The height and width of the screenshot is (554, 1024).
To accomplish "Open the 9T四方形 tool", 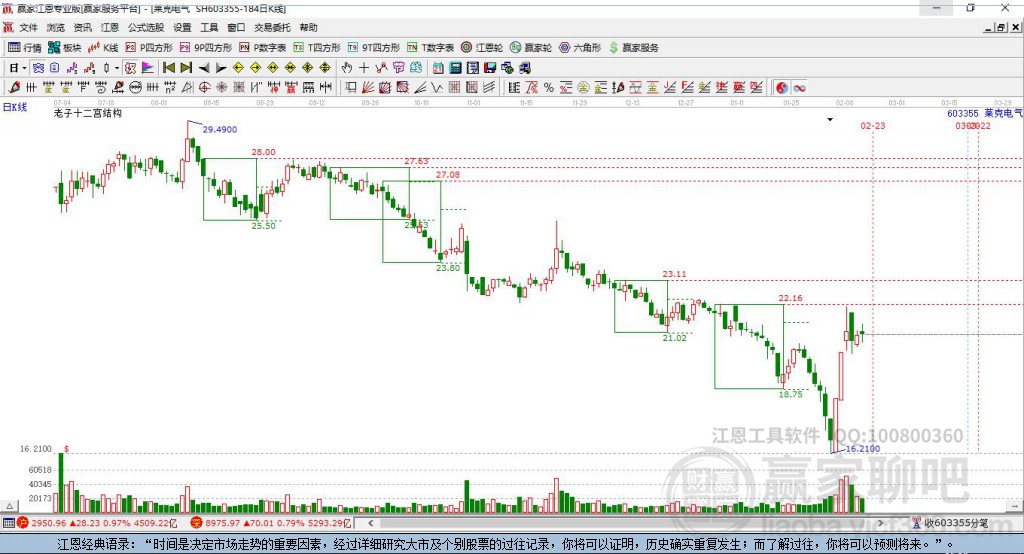I will pyautogui.click(x=374, y=48).
